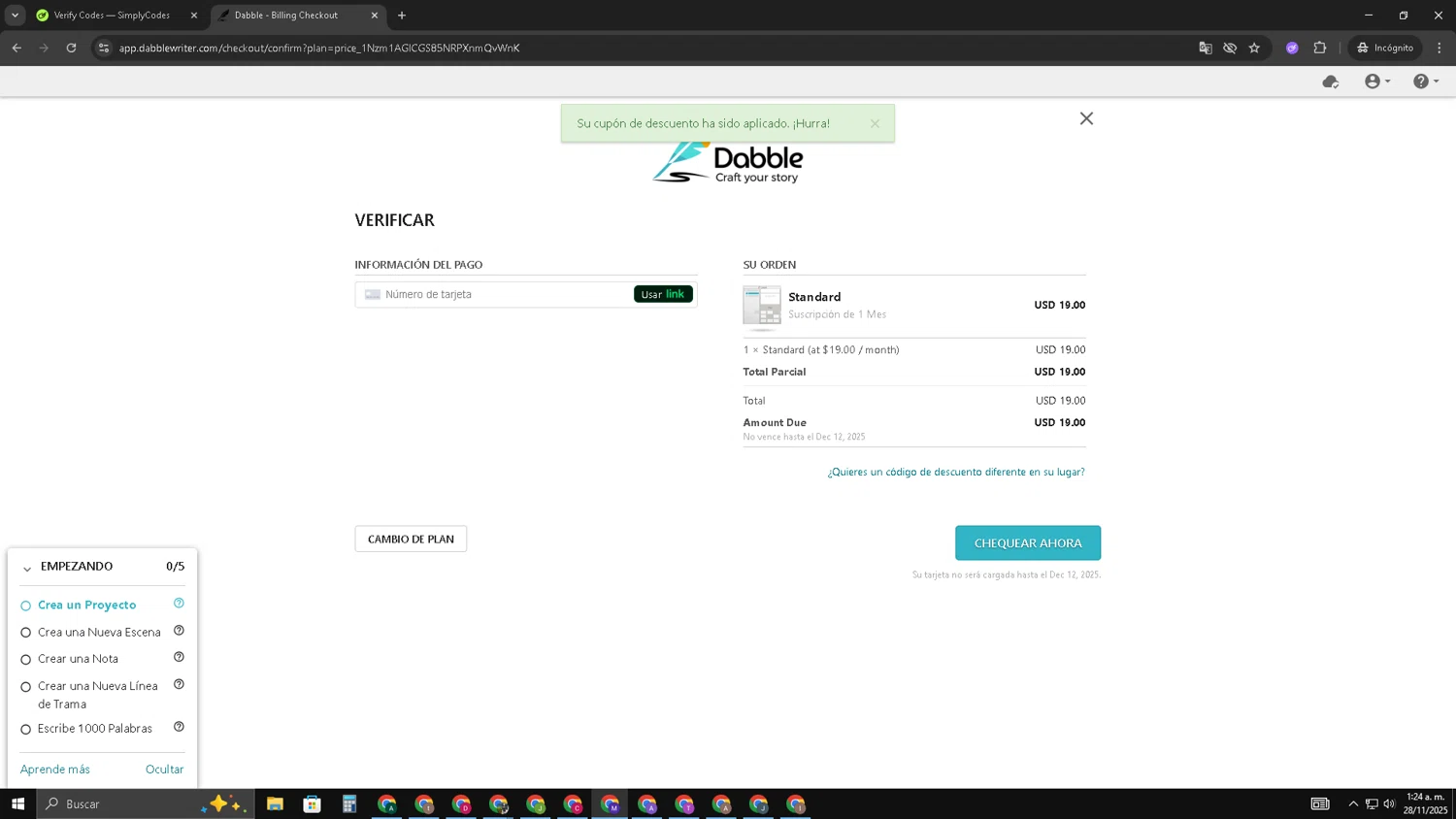Click the Standard plan thumbnail
This screenshot has width=1456, height=819.
tap(762, 306)
